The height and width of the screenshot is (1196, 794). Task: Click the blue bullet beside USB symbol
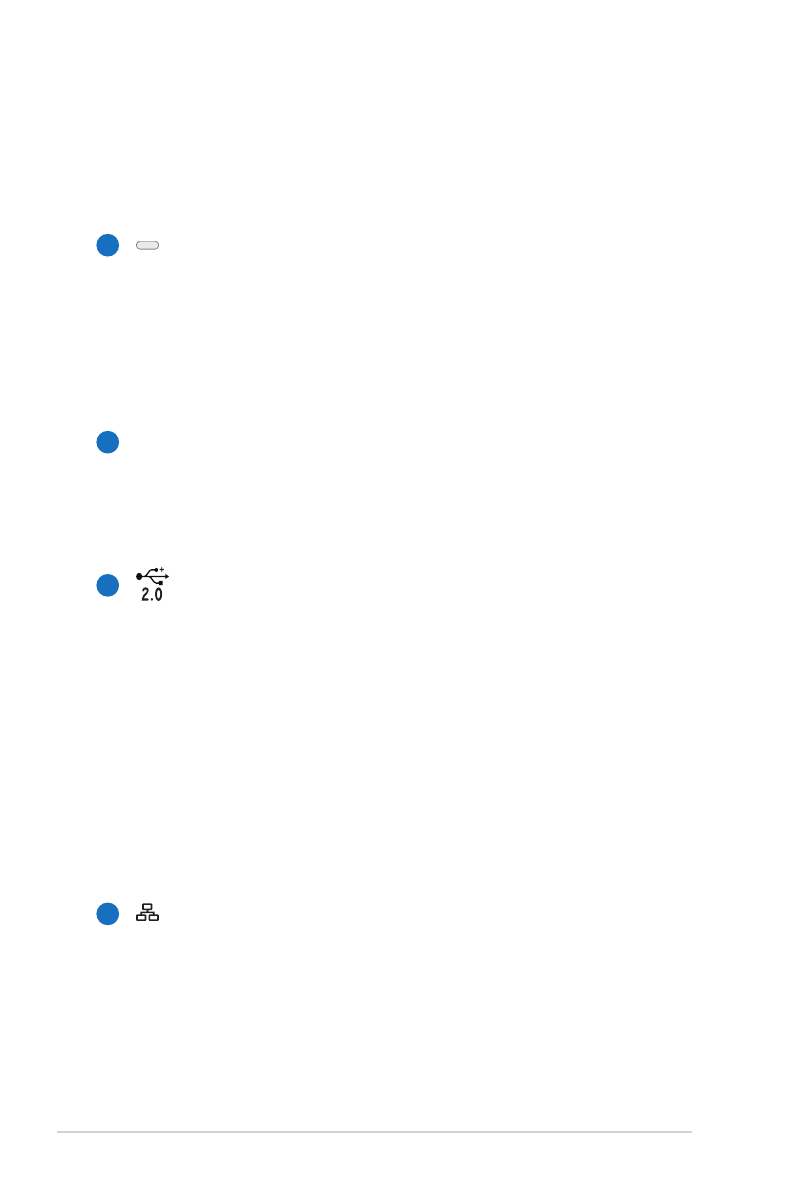(x=108, y=586)
